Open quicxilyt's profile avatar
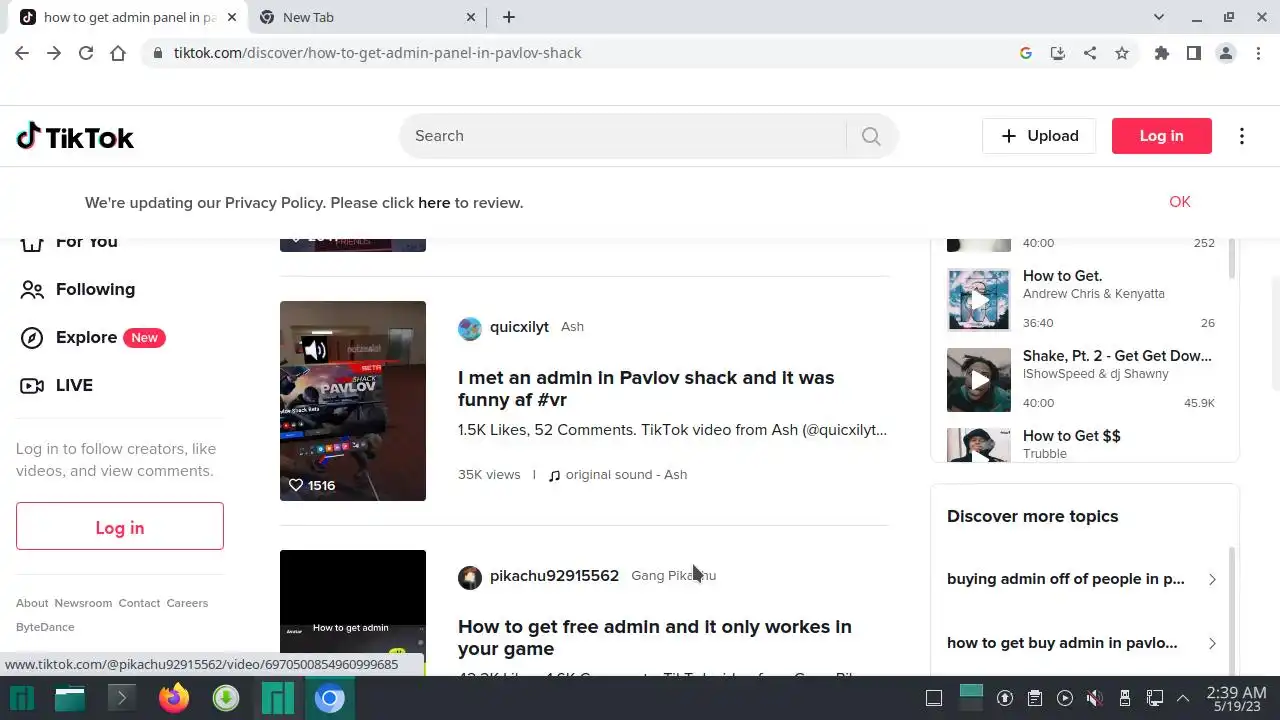The image size is (1280, 720). [470, 328]
